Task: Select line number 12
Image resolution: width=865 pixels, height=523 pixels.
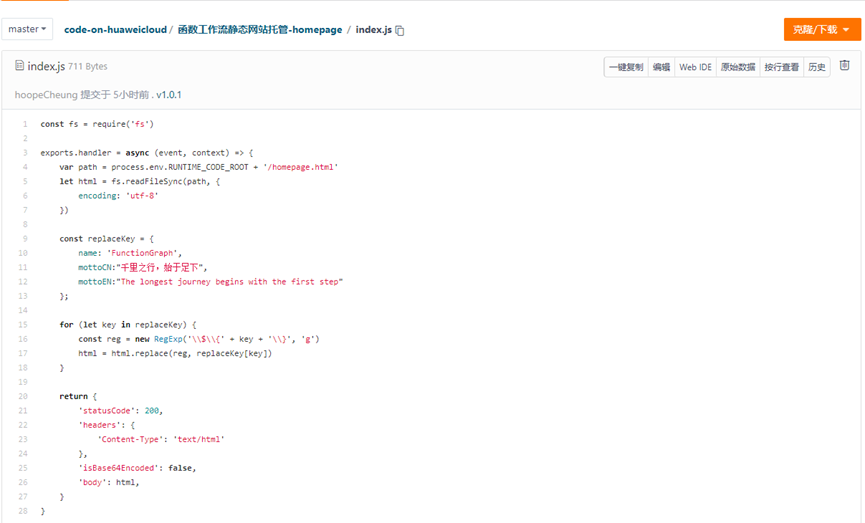Action: [x=23, y=282]
